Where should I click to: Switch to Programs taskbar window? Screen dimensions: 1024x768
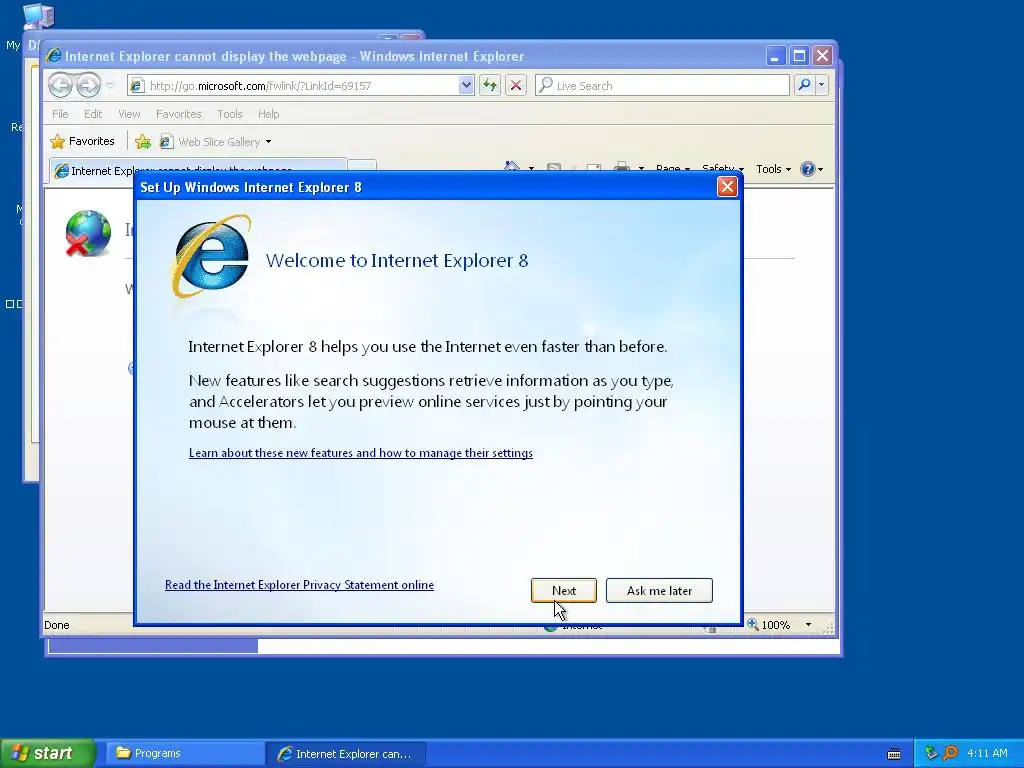[183, 753]
